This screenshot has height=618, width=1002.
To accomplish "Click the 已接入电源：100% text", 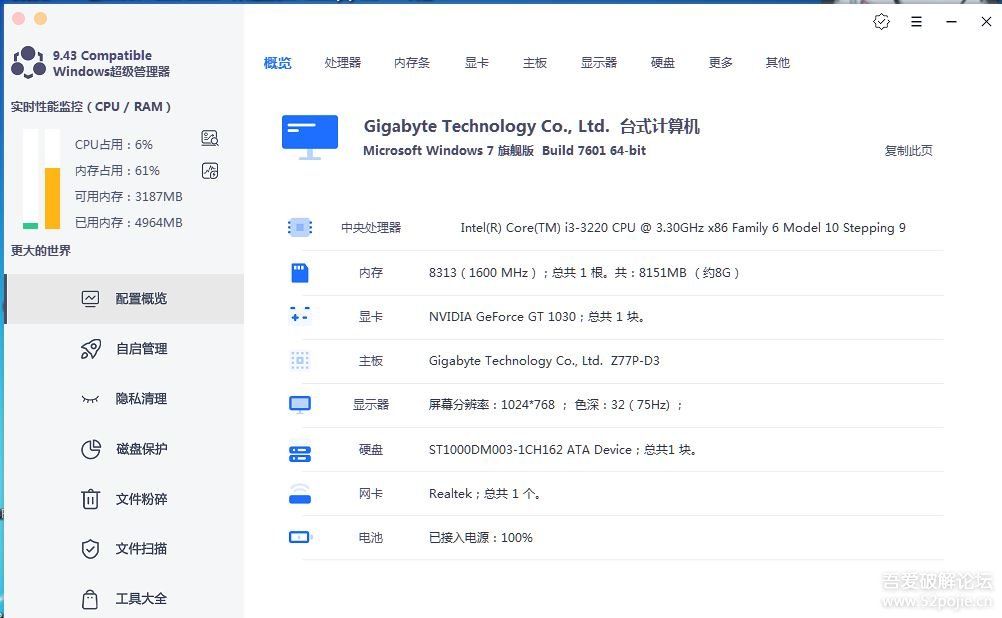I will (x=481, y=538).
